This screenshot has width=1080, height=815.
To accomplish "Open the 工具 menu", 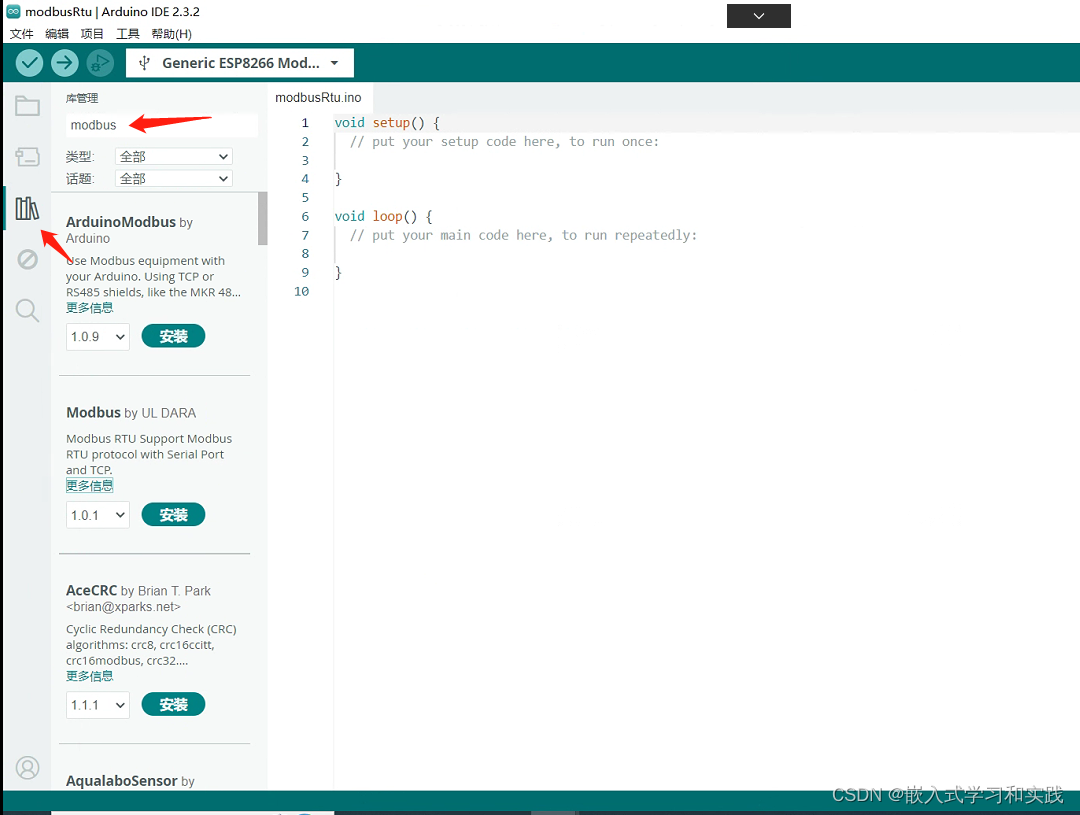I will [x=127, y=34].
